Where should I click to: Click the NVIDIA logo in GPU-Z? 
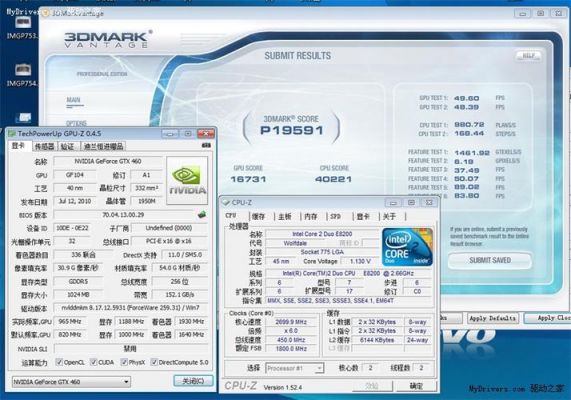pyautogui.click(x=187, y=181)
